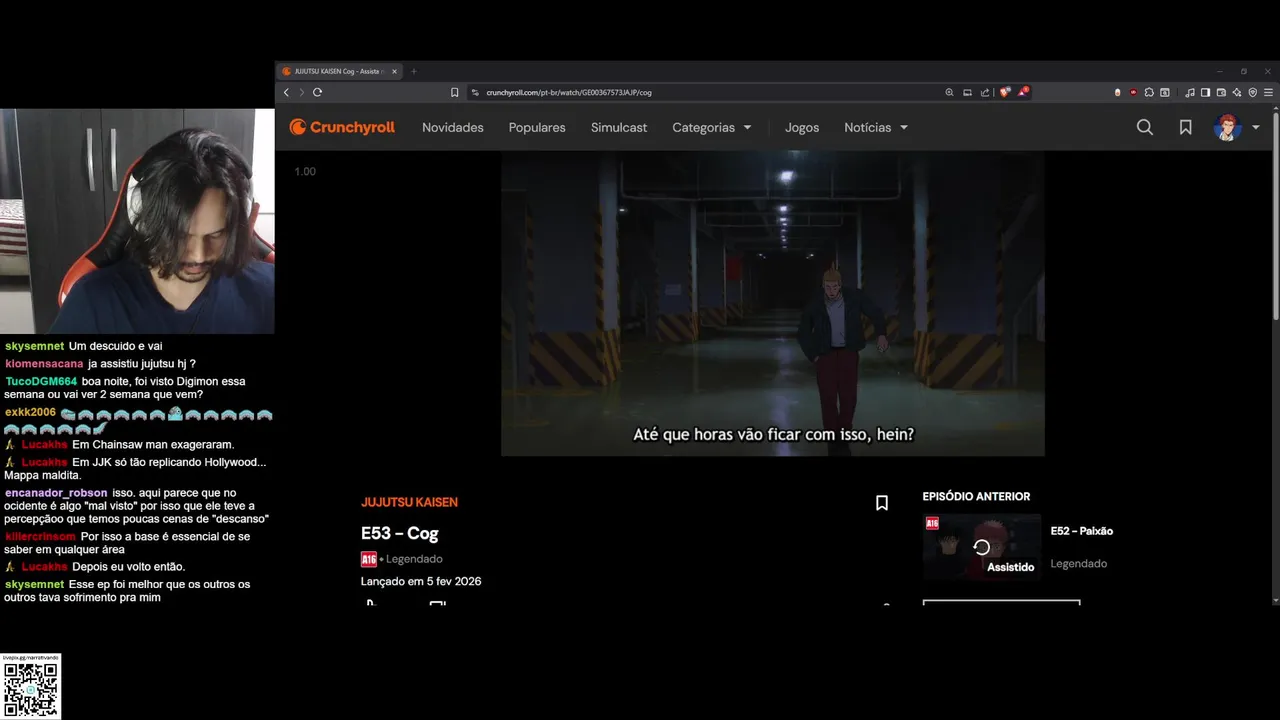Viewport: 1280px width, 720px height.
Task: Click the QR code in stream overlay
Action: (x=31, y=689)
